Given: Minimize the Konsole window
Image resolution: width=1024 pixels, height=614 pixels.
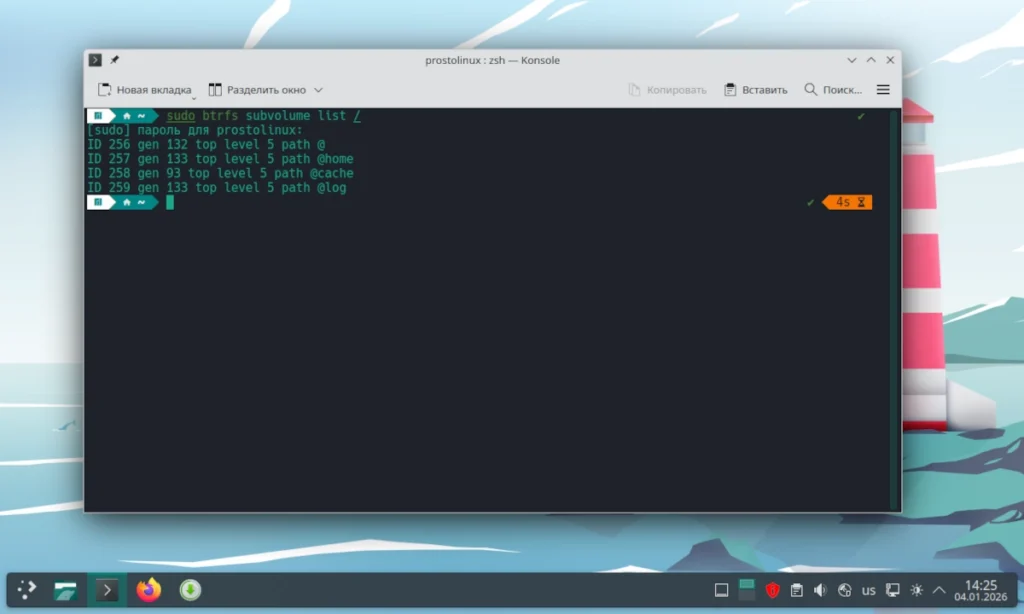Looking at the screenshot, I should coord(852,60).
